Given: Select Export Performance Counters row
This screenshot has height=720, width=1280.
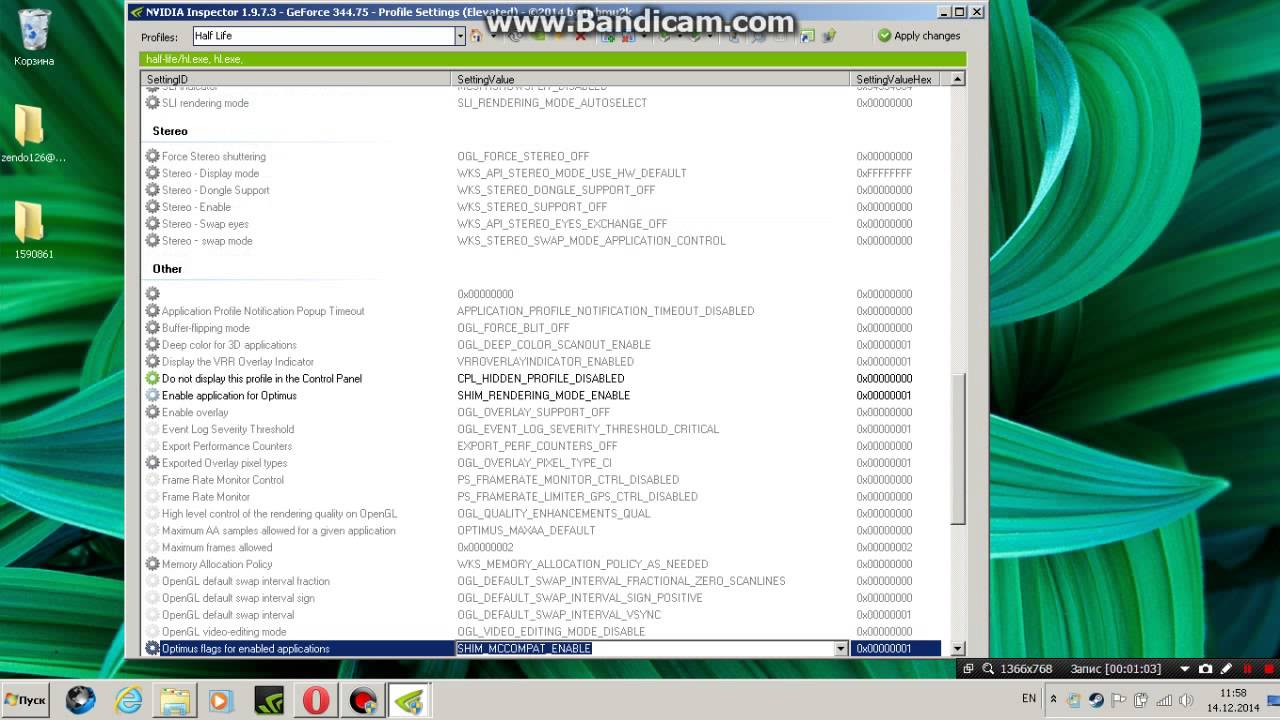Looking at the screenshot, I should point(541,446).
